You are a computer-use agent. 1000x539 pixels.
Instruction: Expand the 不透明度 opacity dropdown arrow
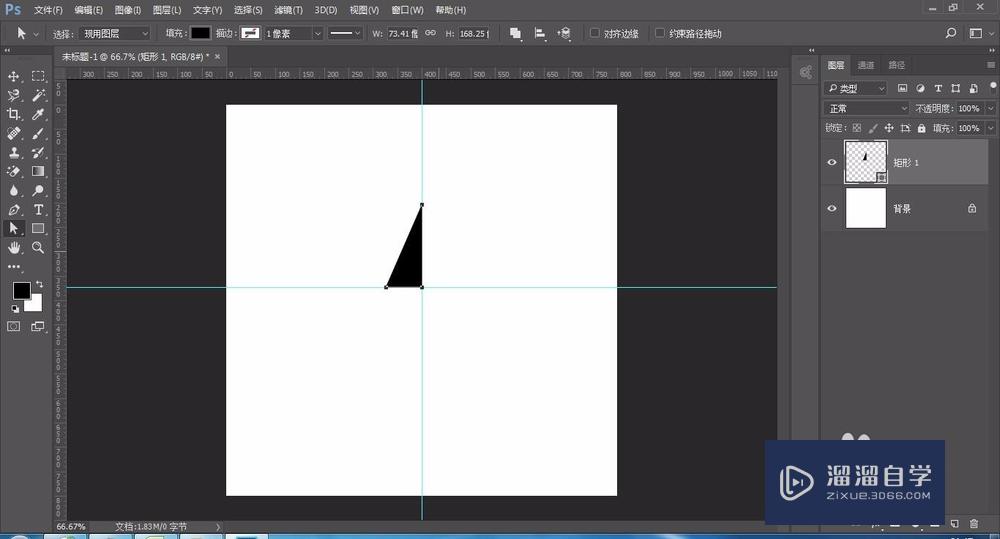point(990,108)
